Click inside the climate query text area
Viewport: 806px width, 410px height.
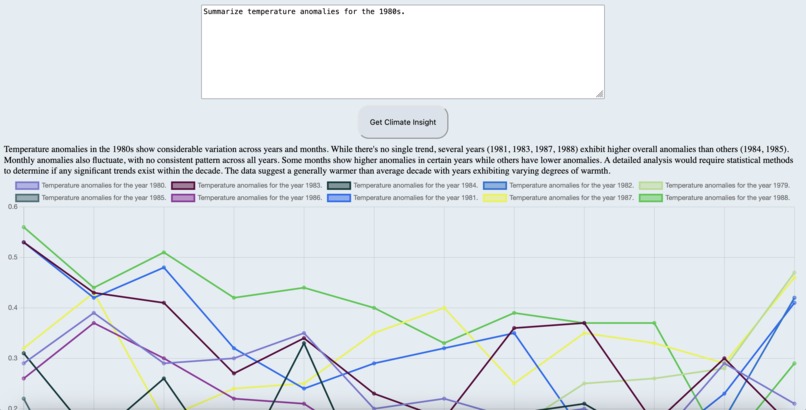(402, 51)
